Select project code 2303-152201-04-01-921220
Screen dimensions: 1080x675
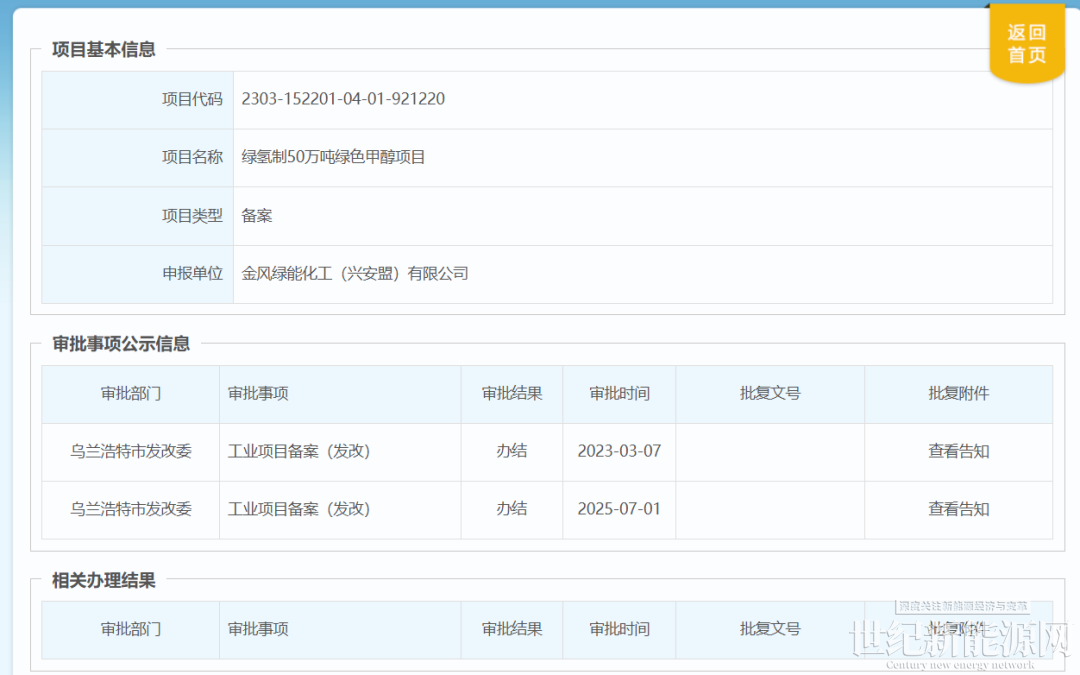(343, 99)
